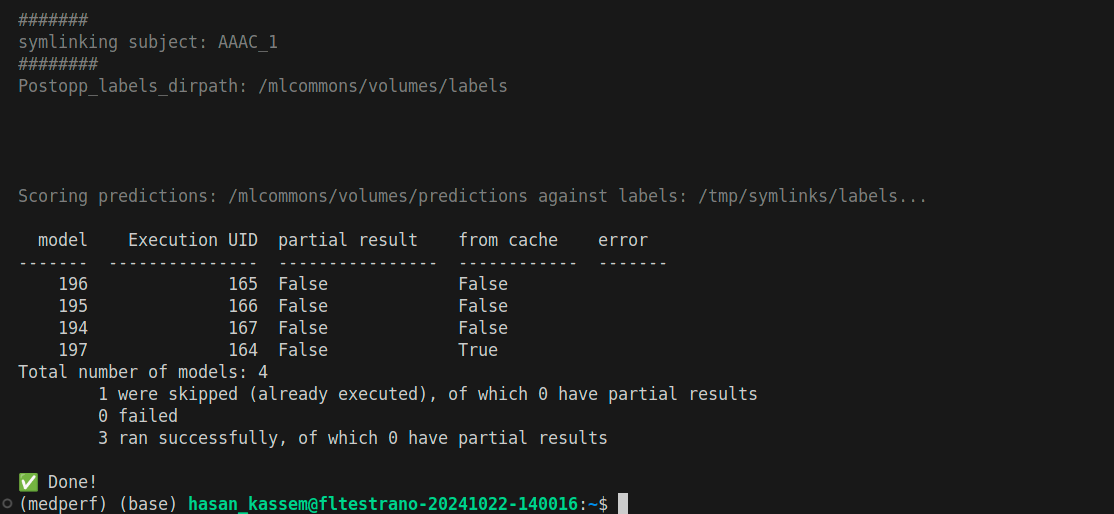Image resolution: width=1114 pixels, height=514 pixels.
Task: Click the small circle prompt marker
Action: click(x=7, y=504)
